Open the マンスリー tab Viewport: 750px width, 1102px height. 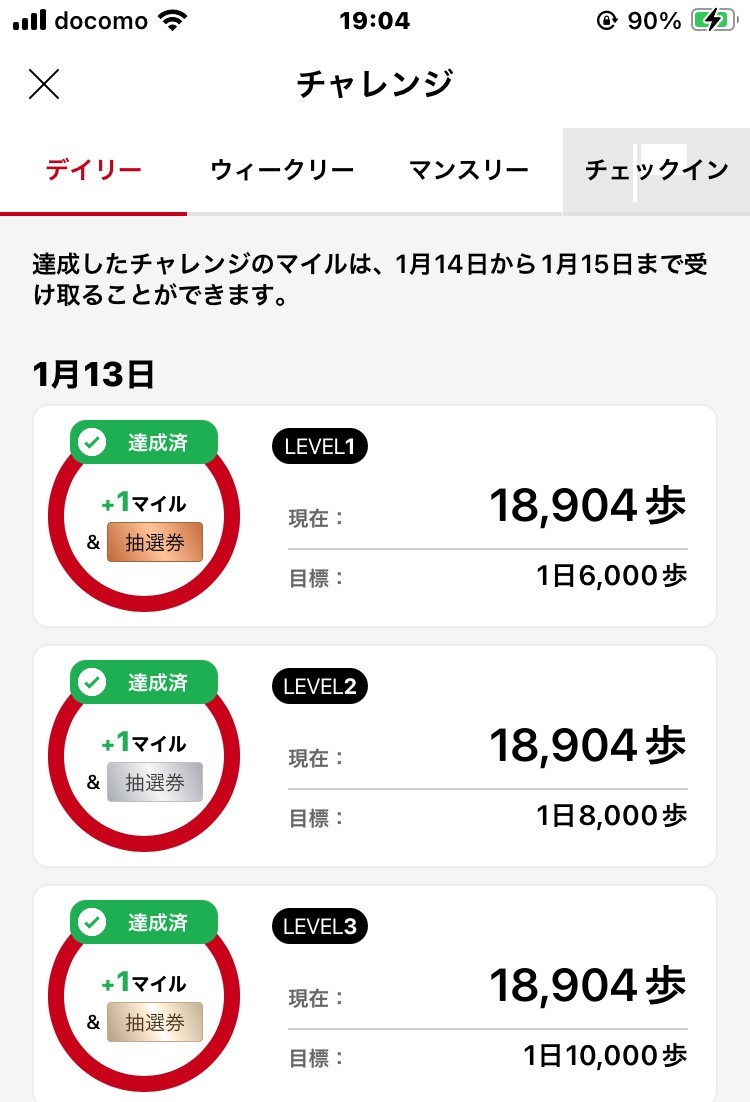[469, 170]
